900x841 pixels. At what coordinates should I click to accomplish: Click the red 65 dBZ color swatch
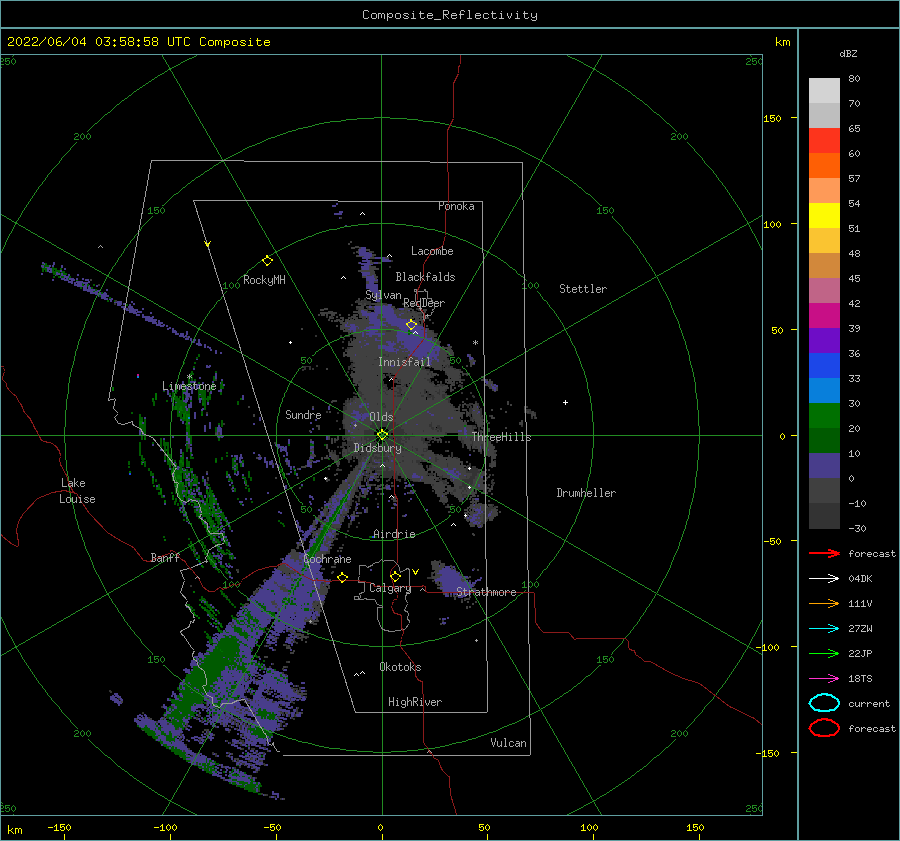click(x=824, y=141)
